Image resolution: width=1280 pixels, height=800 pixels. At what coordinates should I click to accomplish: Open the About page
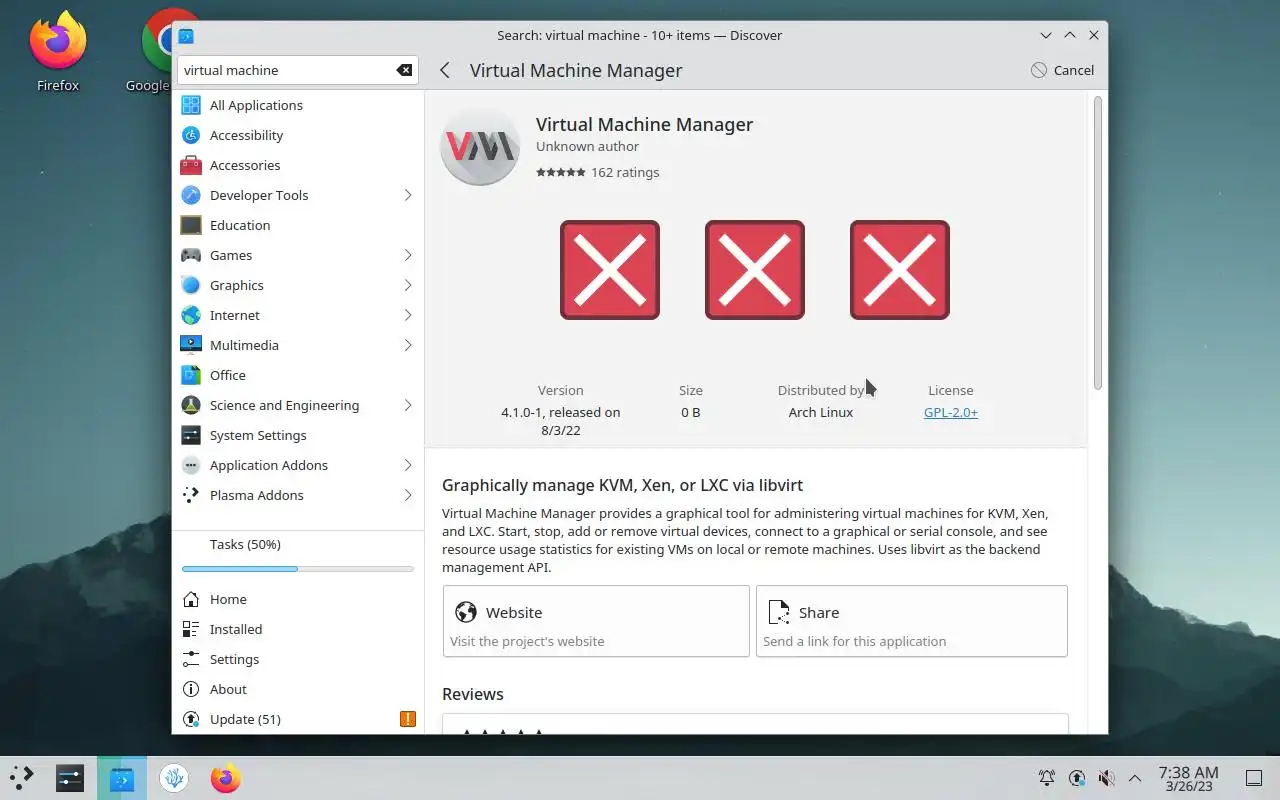click(x=298, y=689)
